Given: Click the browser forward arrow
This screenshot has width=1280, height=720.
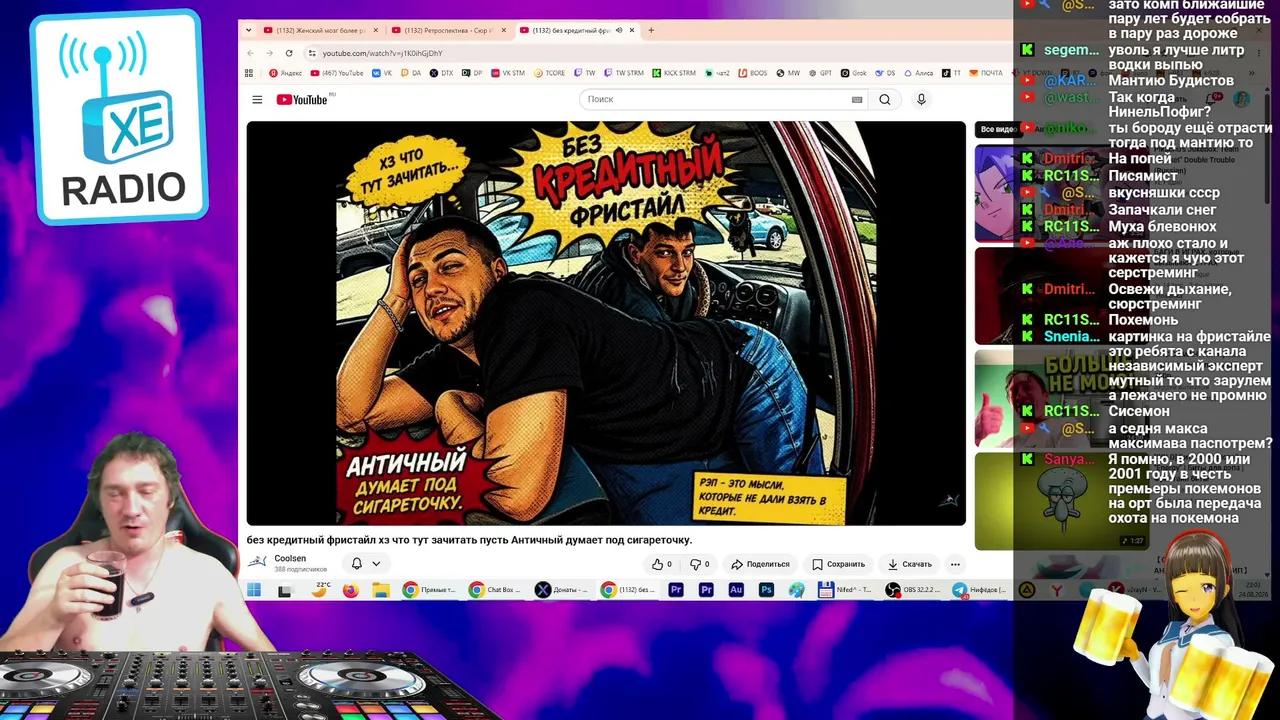Looking at the screenshot, I should click(x=269, y=53).
